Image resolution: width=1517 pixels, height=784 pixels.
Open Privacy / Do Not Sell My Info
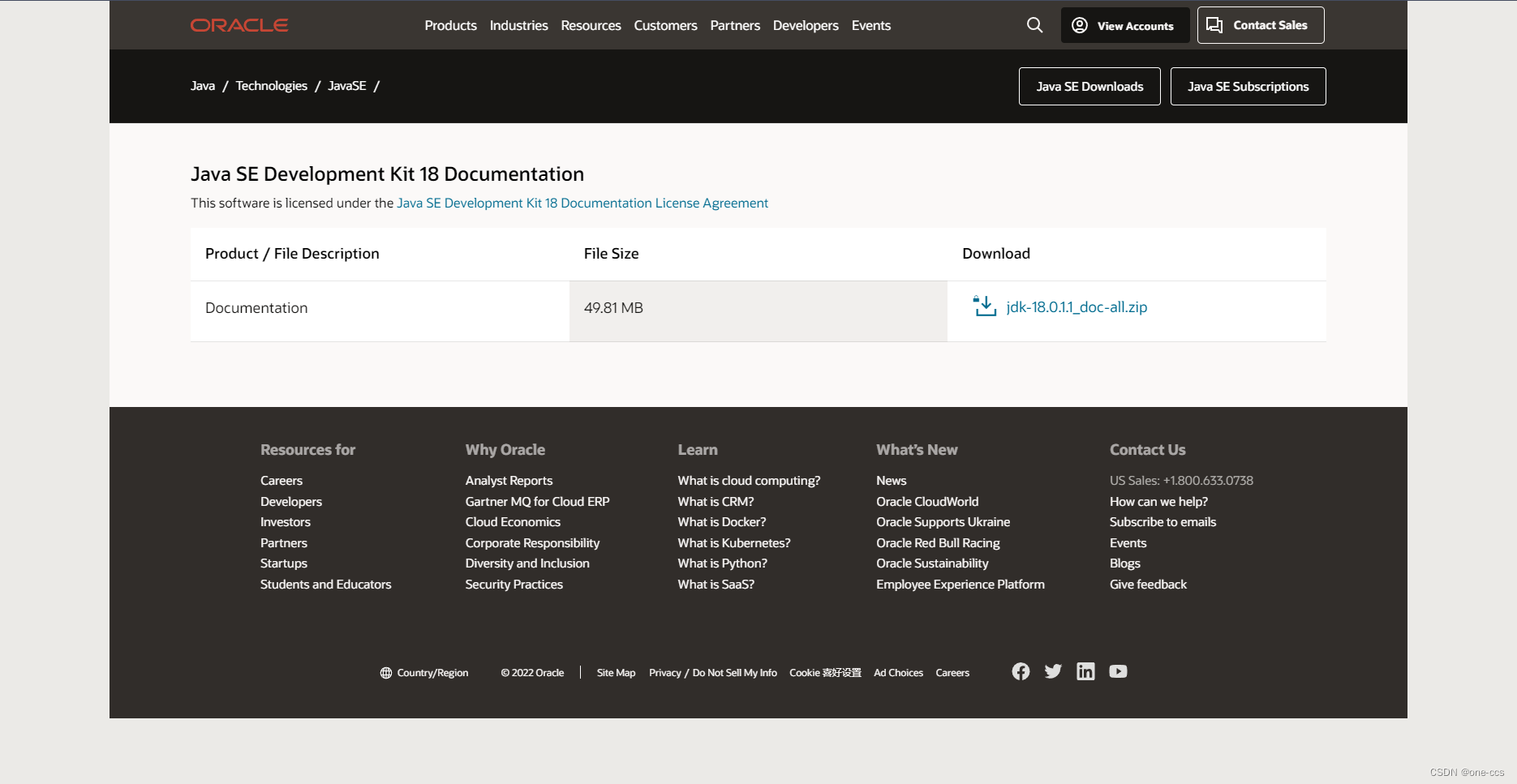click(x=713, y=673)
